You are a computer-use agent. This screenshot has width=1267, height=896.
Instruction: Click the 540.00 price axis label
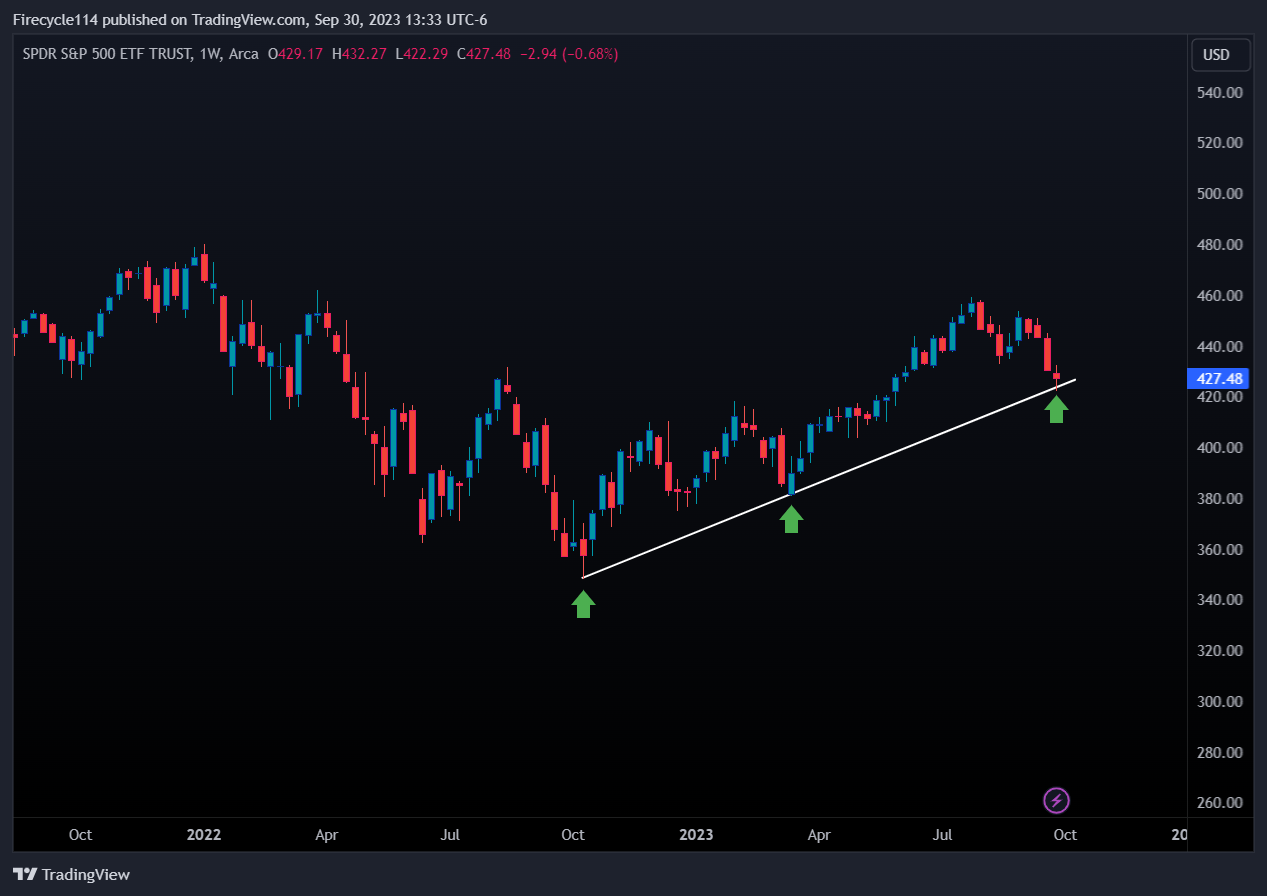tap(1219, 92)
